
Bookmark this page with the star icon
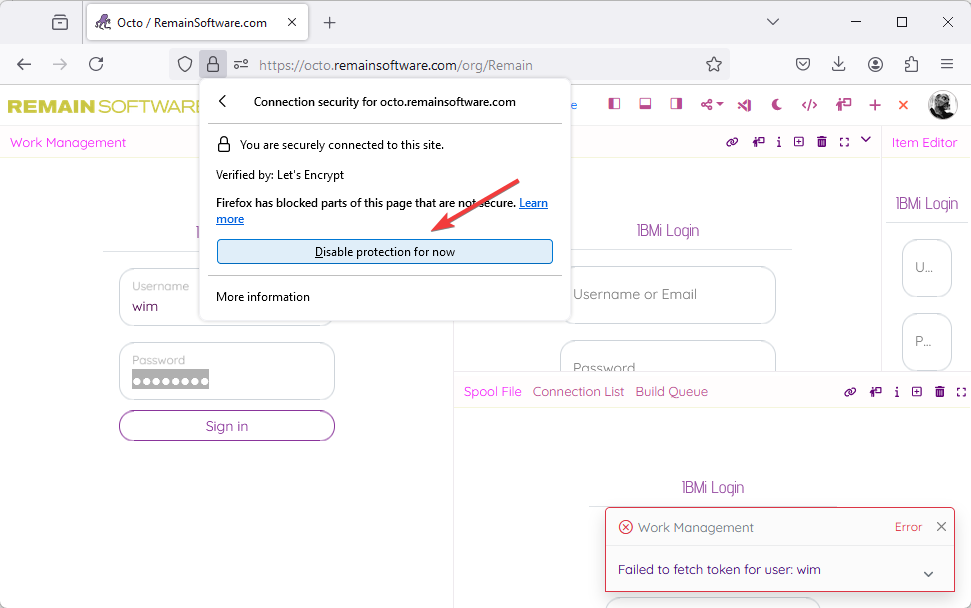(x=714, y=64)
